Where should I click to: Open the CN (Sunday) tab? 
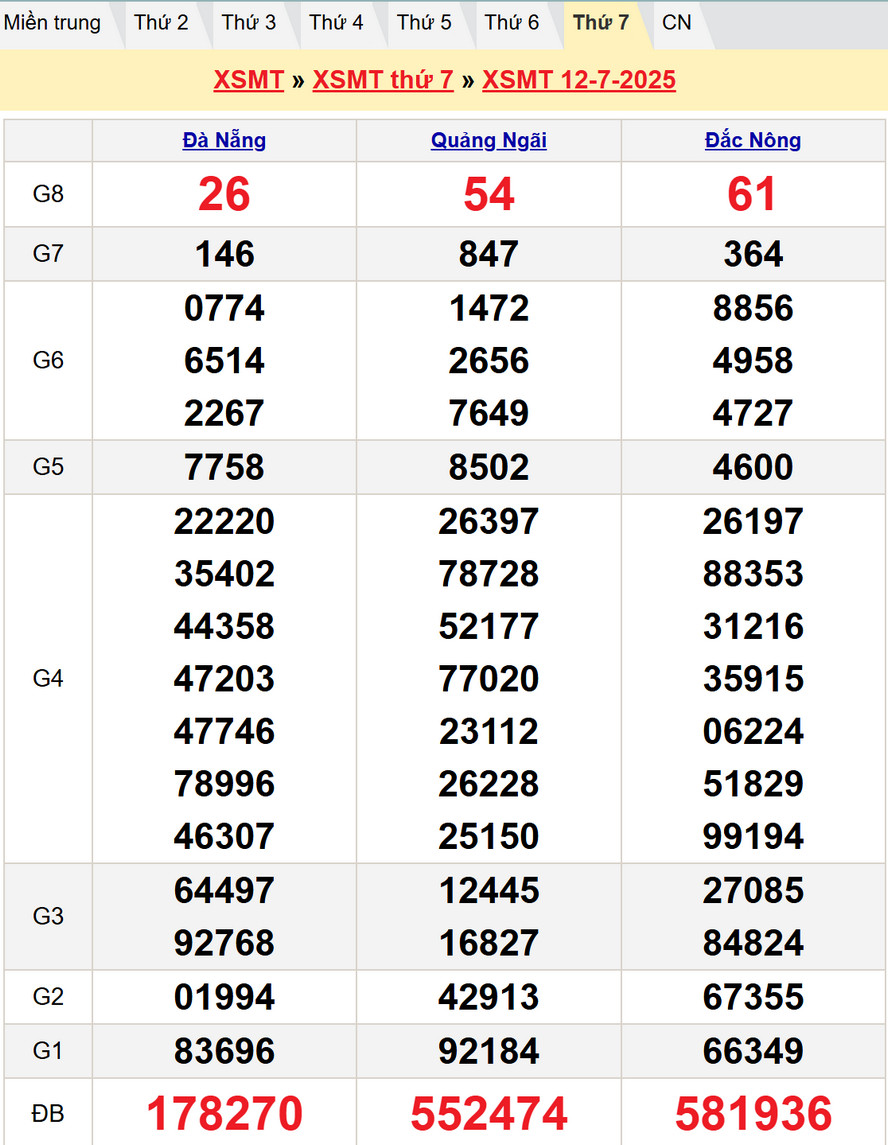(x=677, y=23)
